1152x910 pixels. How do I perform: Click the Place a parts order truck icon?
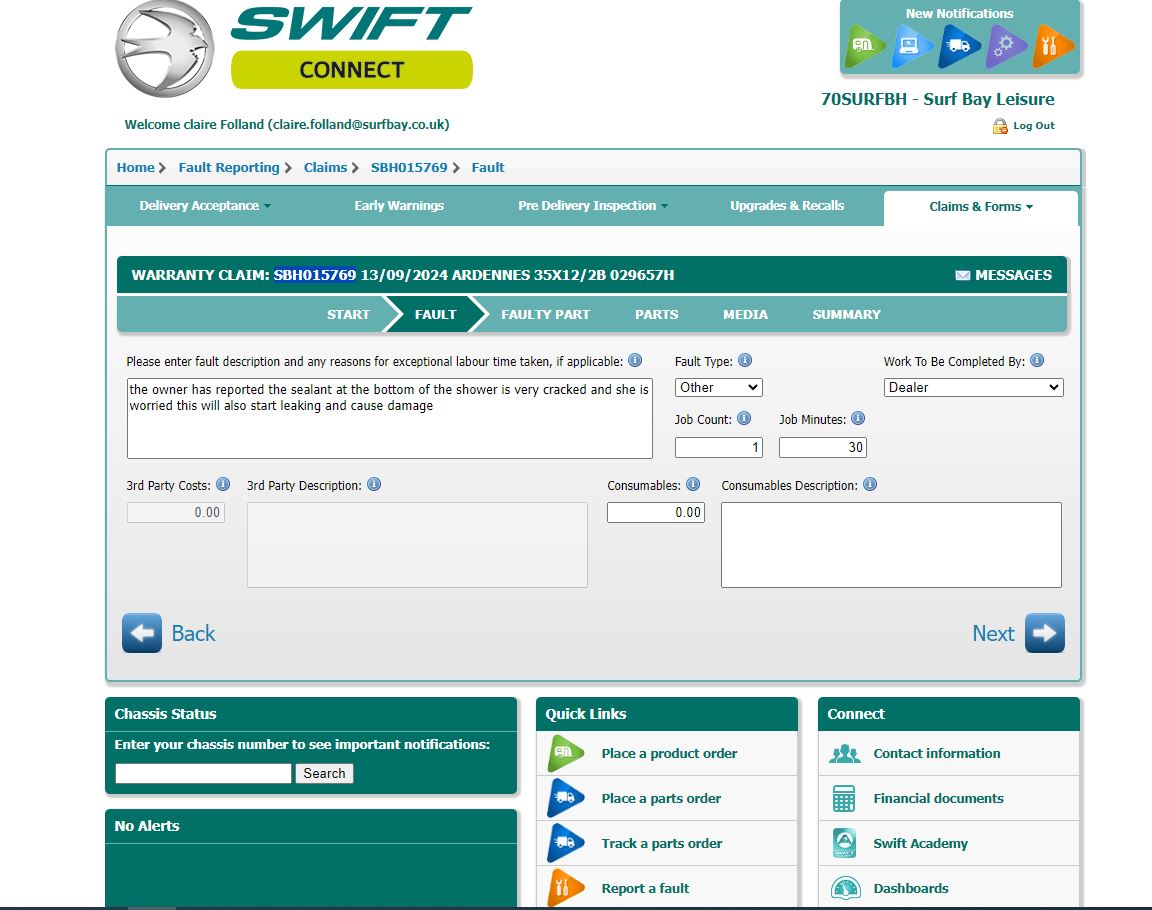(565, 798)
